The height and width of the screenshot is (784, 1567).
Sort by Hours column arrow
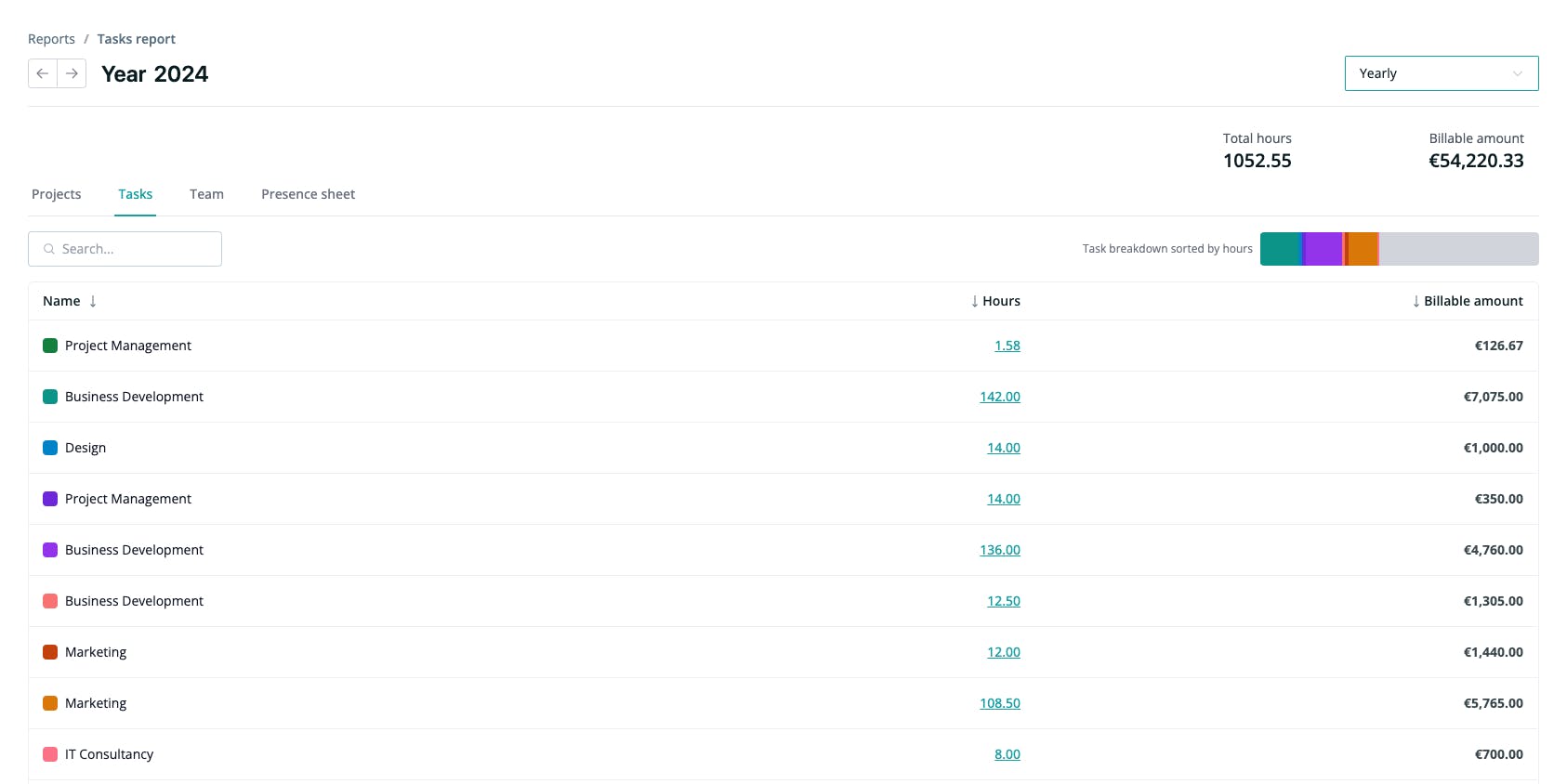click(974, 301)
